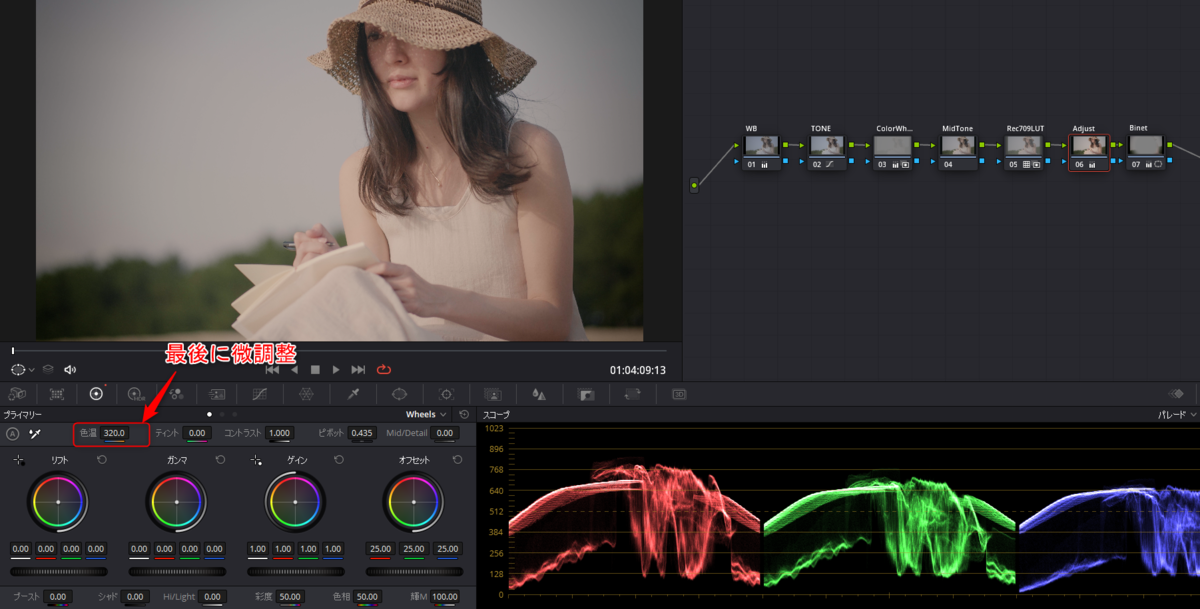Toggle the loop playback button

pos(384,369)
